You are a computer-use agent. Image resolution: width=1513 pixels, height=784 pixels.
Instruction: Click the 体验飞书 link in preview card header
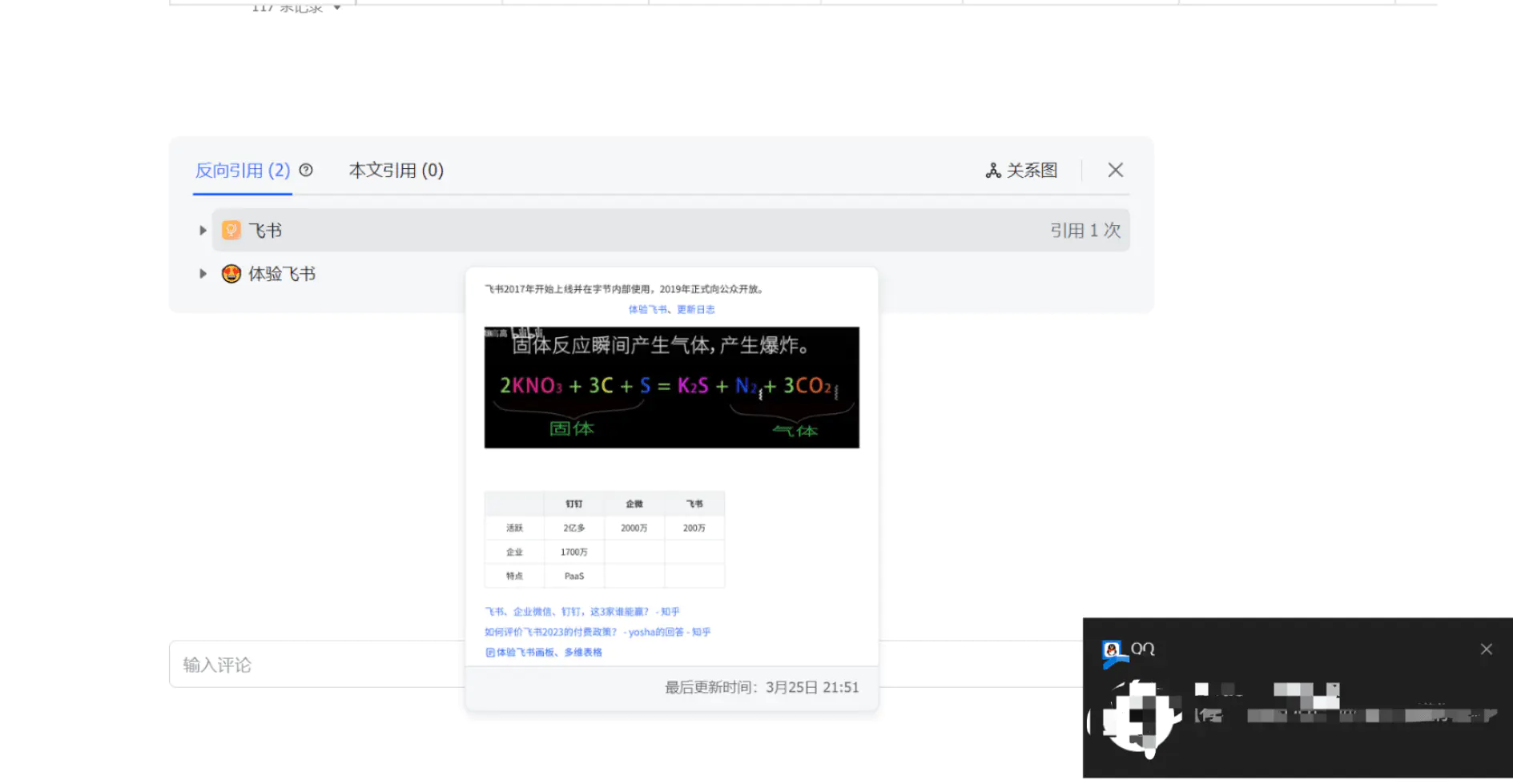pyautogui.click(x=647, y=309)
